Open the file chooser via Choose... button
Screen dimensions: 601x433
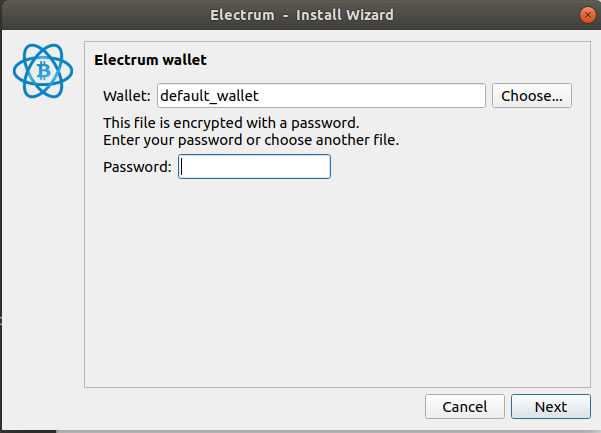[532, 96]
